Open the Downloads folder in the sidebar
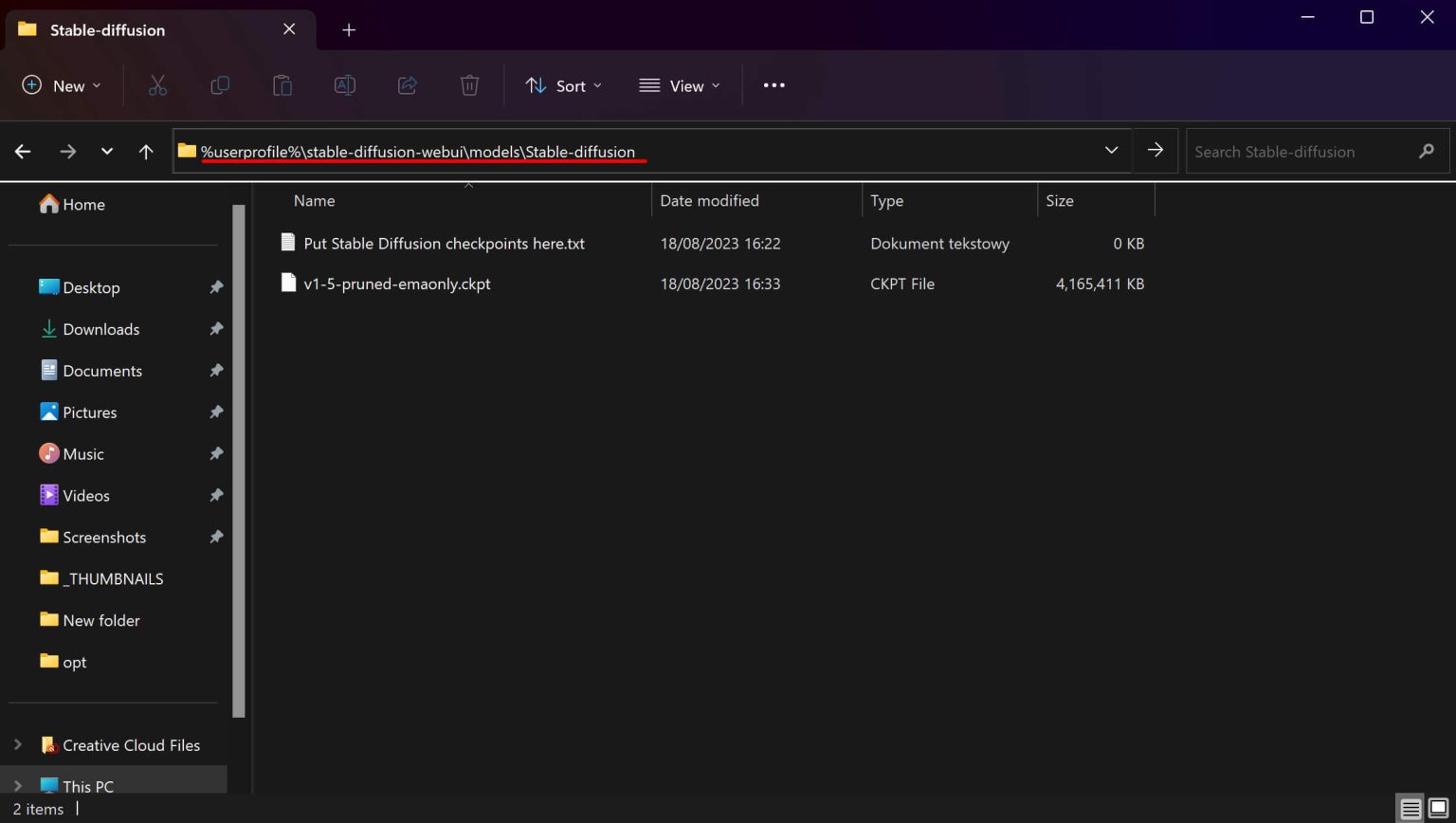Viewport: 1456px width, 823px height. coord(100,329)
